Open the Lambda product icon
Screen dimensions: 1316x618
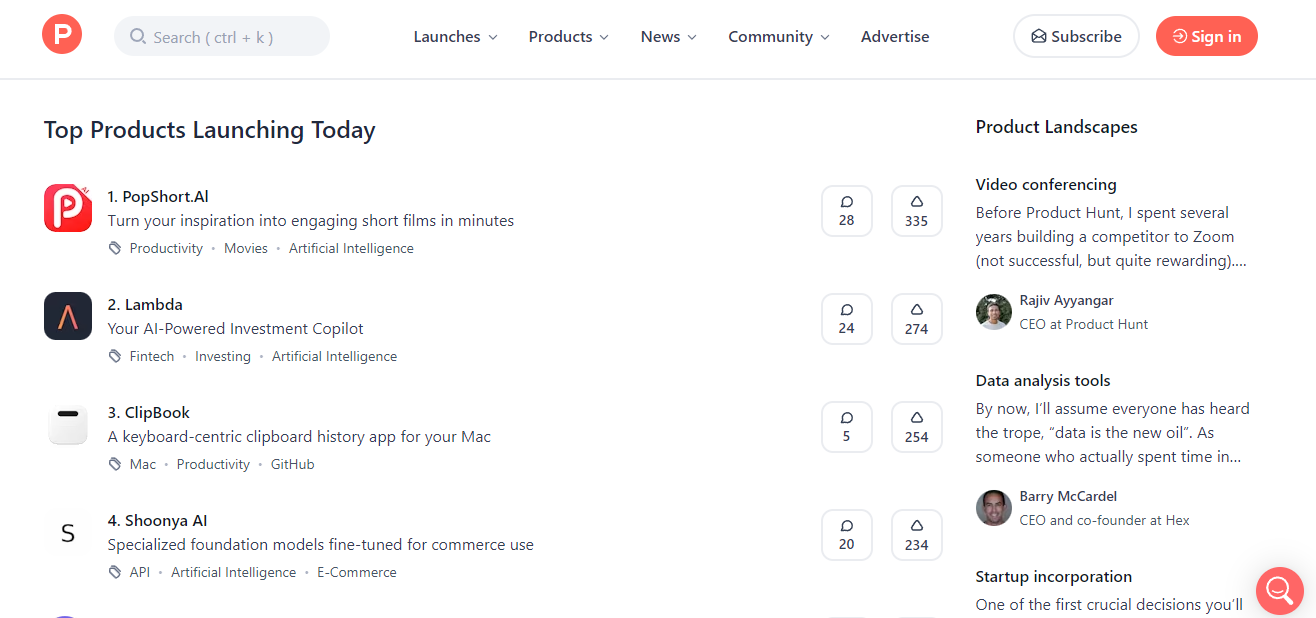(x=68, y=316)
